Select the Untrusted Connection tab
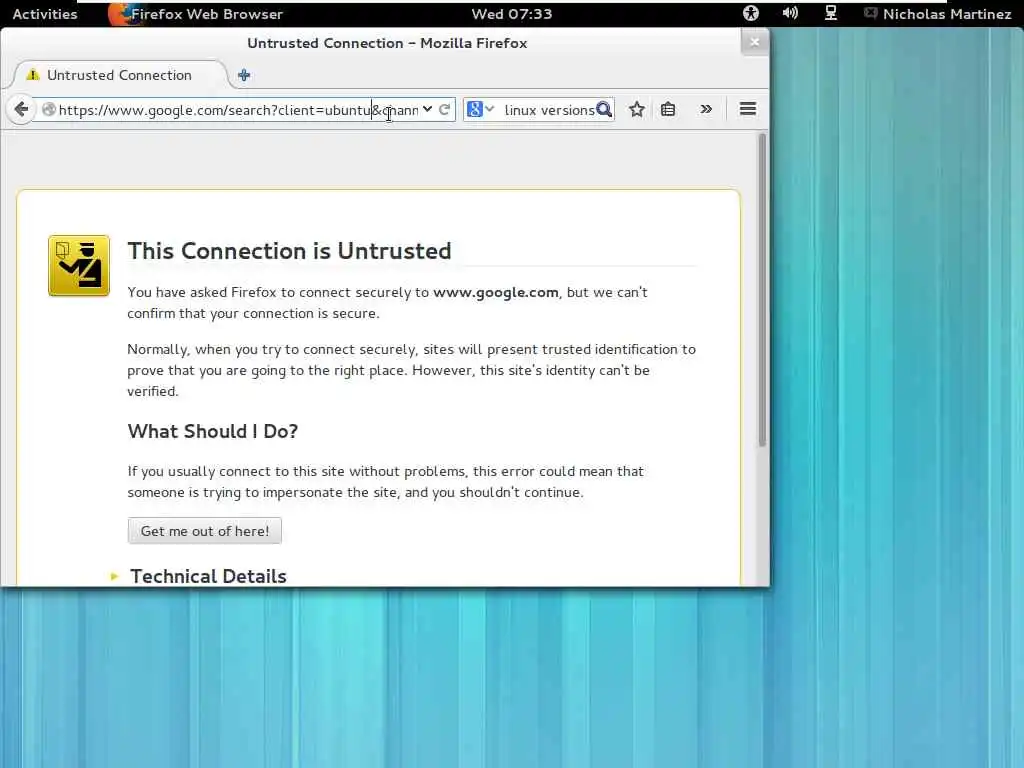The image size is (1024, 768). click(119, 75)
